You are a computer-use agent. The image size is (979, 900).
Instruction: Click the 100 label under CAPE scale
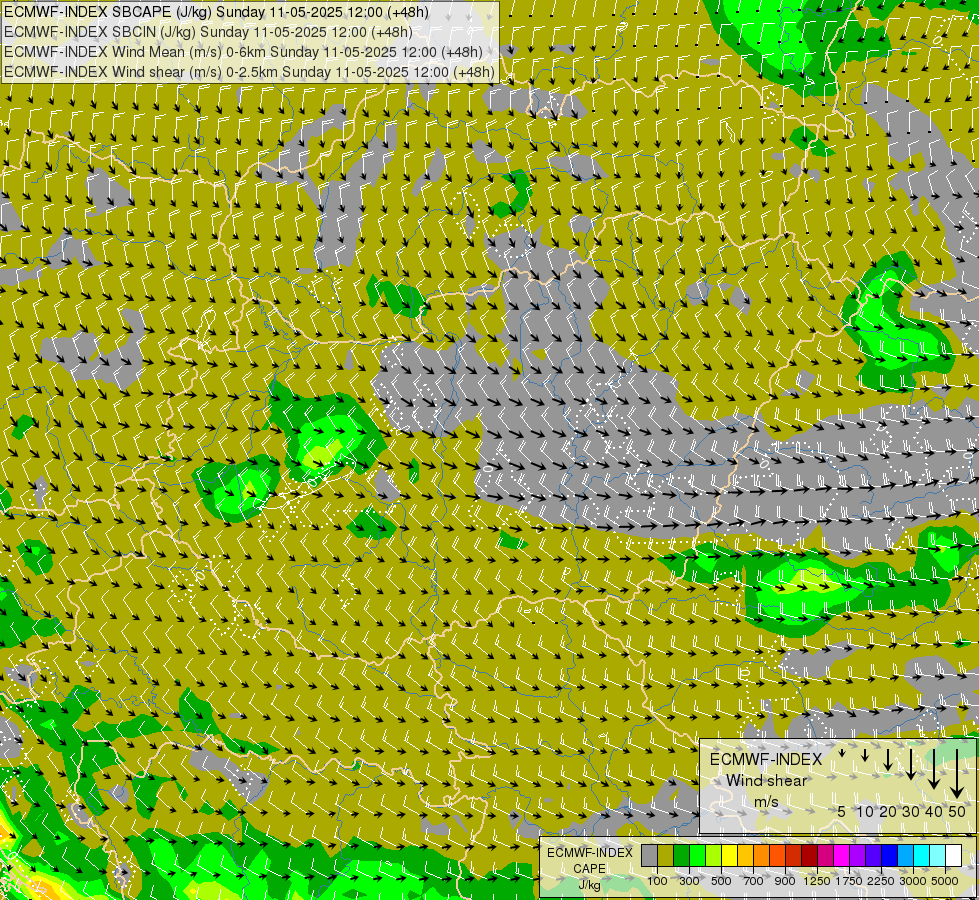point(657,881)
